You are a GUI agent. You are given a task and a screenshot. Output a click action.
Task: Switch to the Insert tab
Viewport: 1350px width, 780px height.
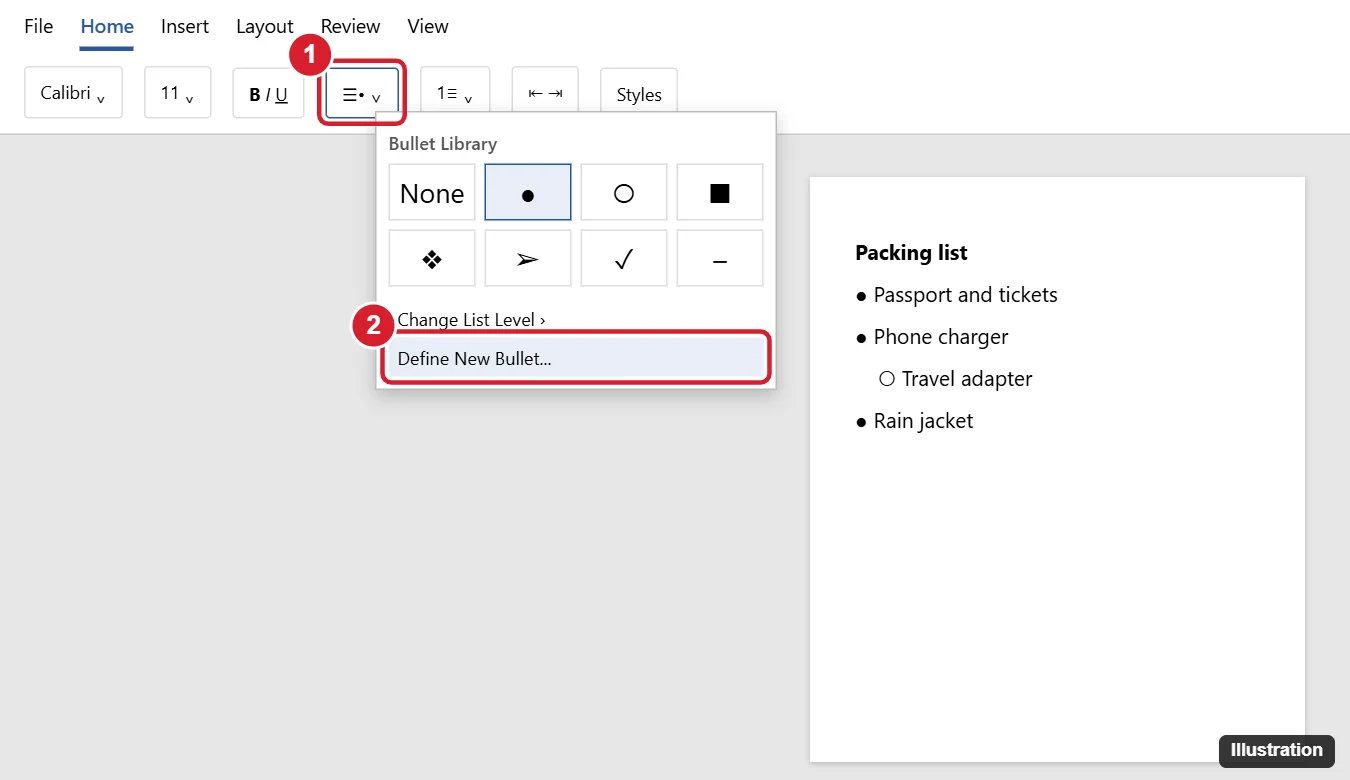(185, 26)
